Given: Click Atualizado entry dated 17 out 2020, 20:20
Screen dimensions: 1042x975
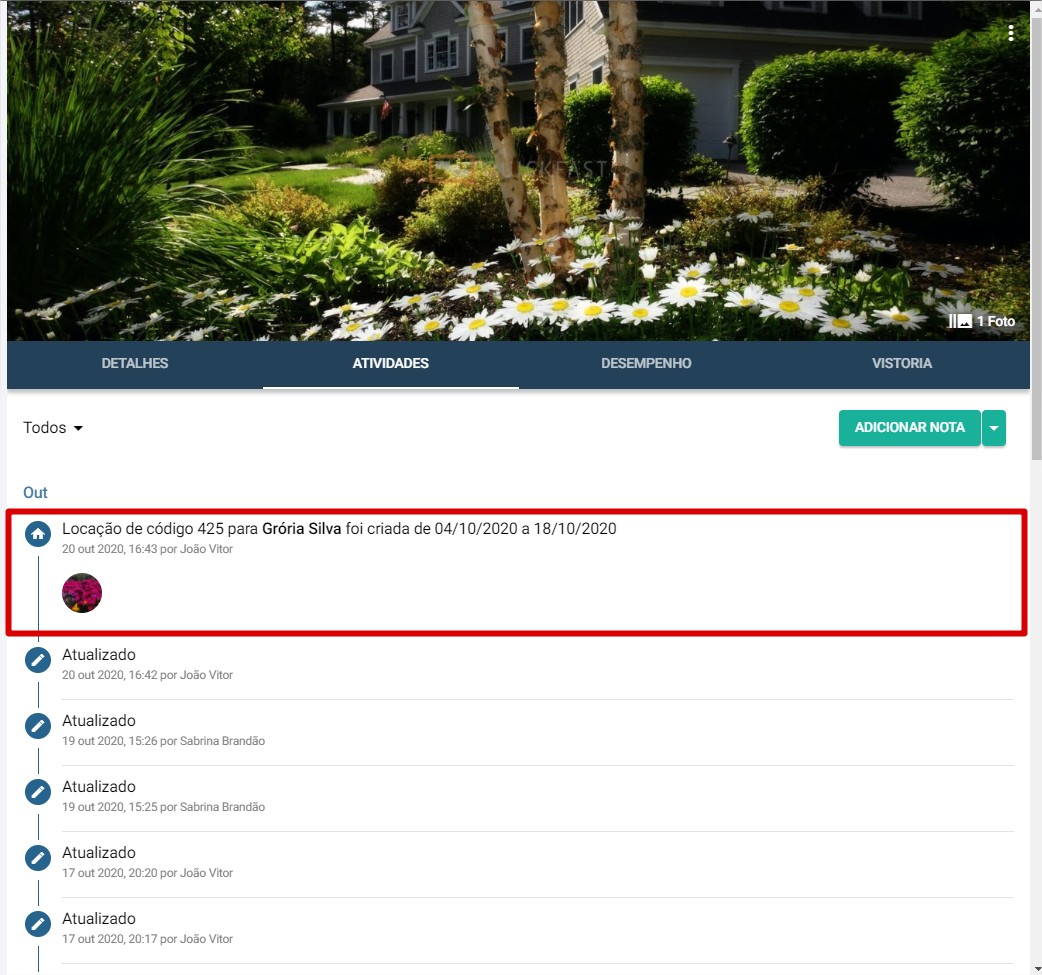Looking at the screenshot, I should (x=537, y=862).
